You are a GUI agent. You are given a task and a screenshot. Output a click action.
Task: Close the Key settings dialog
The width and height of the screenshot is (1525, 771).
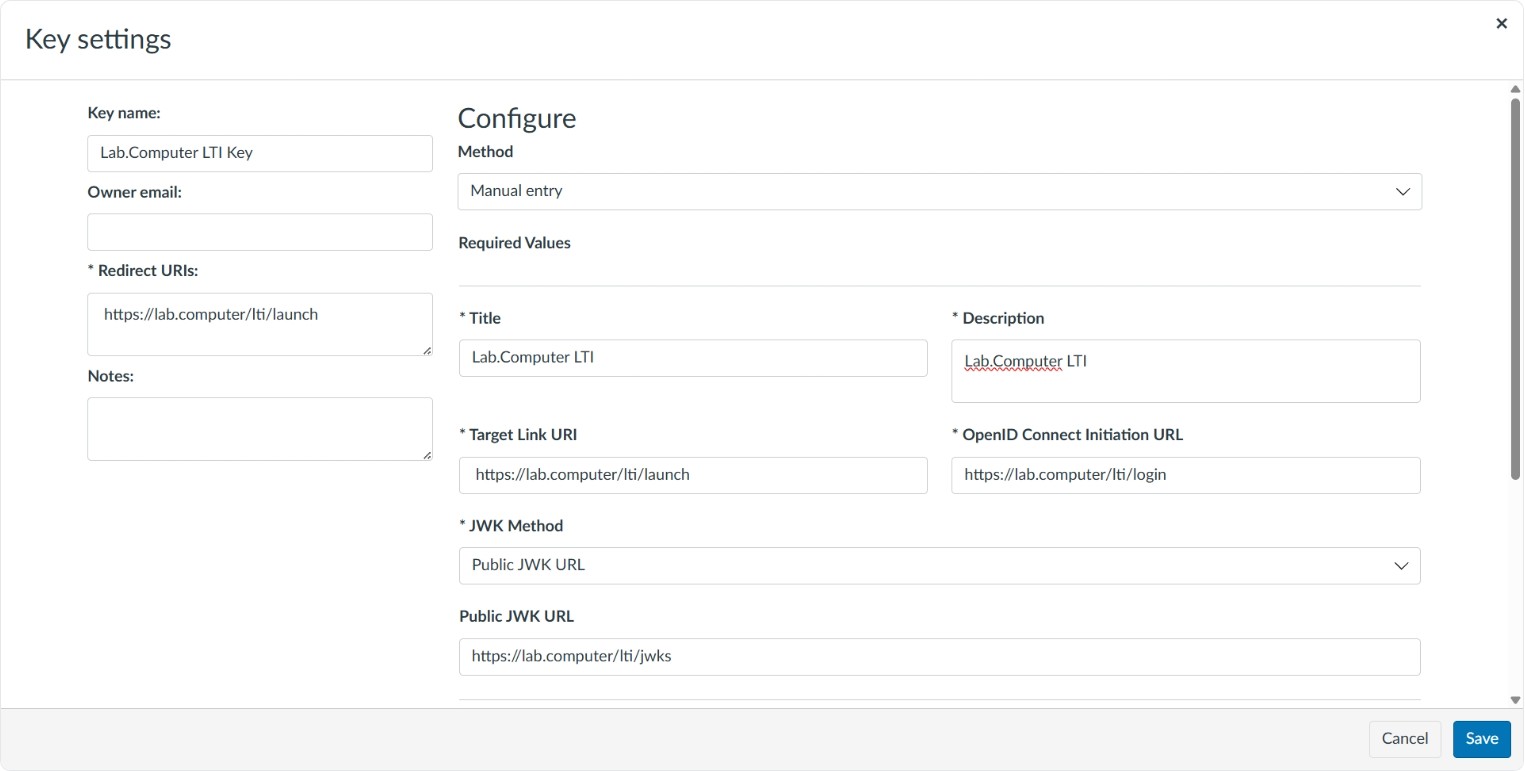(x=1501, y=23)
